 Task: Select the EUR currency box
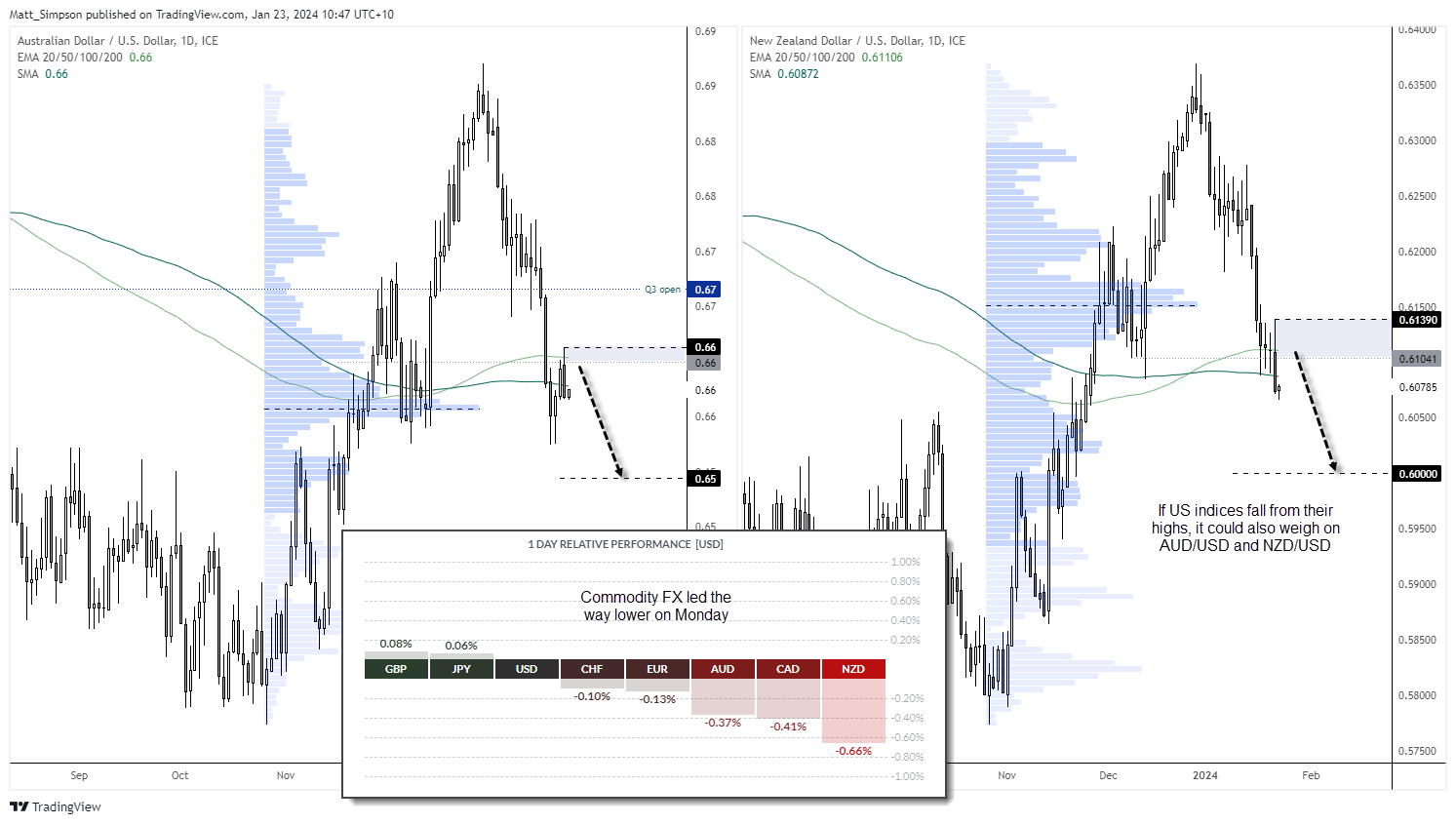coord(657,669)
